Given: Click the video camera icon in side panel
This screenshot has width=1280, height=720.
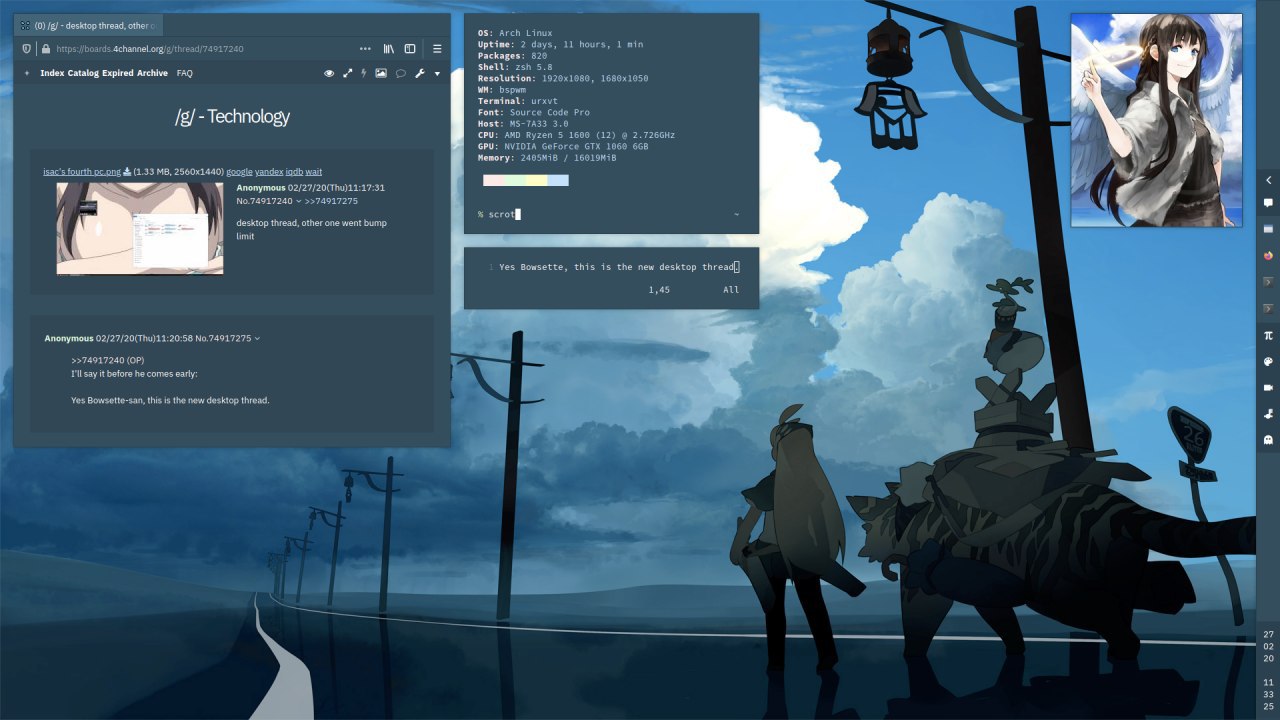Looking at the screenshot, I should (x=1269, y=387).
